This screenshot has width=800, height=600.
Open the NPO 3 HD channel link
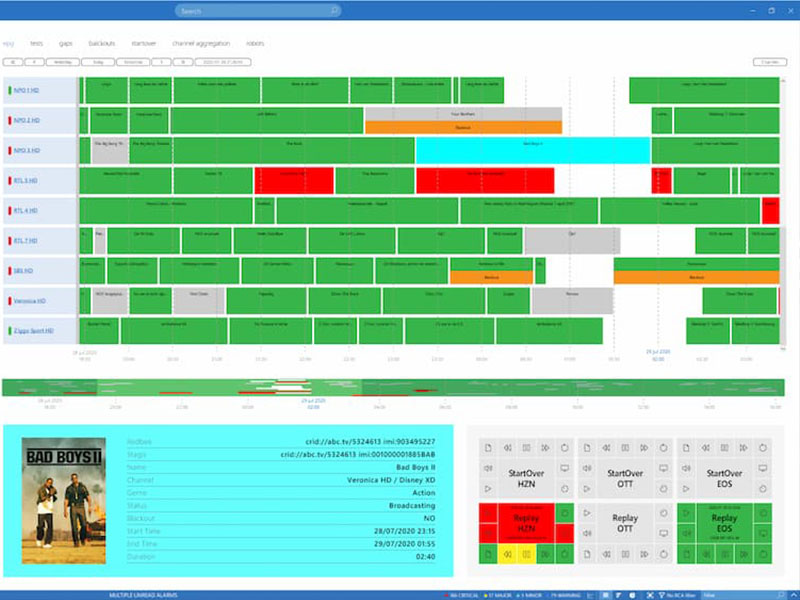(x=27, y=151)
